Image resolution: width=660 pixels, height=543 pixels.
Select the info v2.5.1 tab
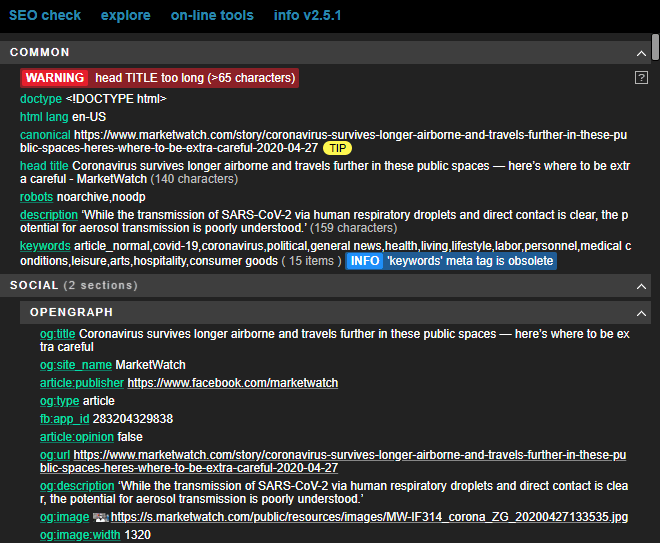[308, 15]
